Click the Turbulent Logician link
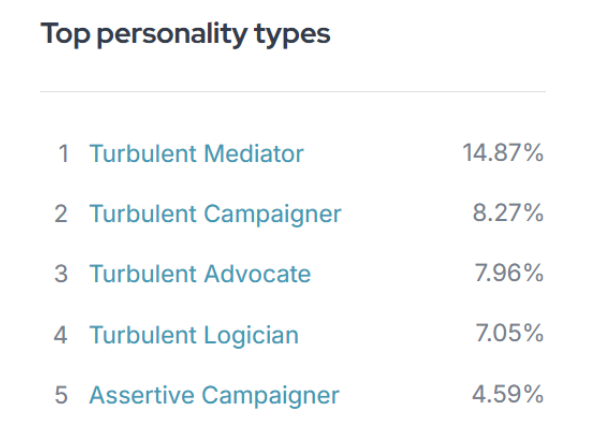 coord(194,334)
